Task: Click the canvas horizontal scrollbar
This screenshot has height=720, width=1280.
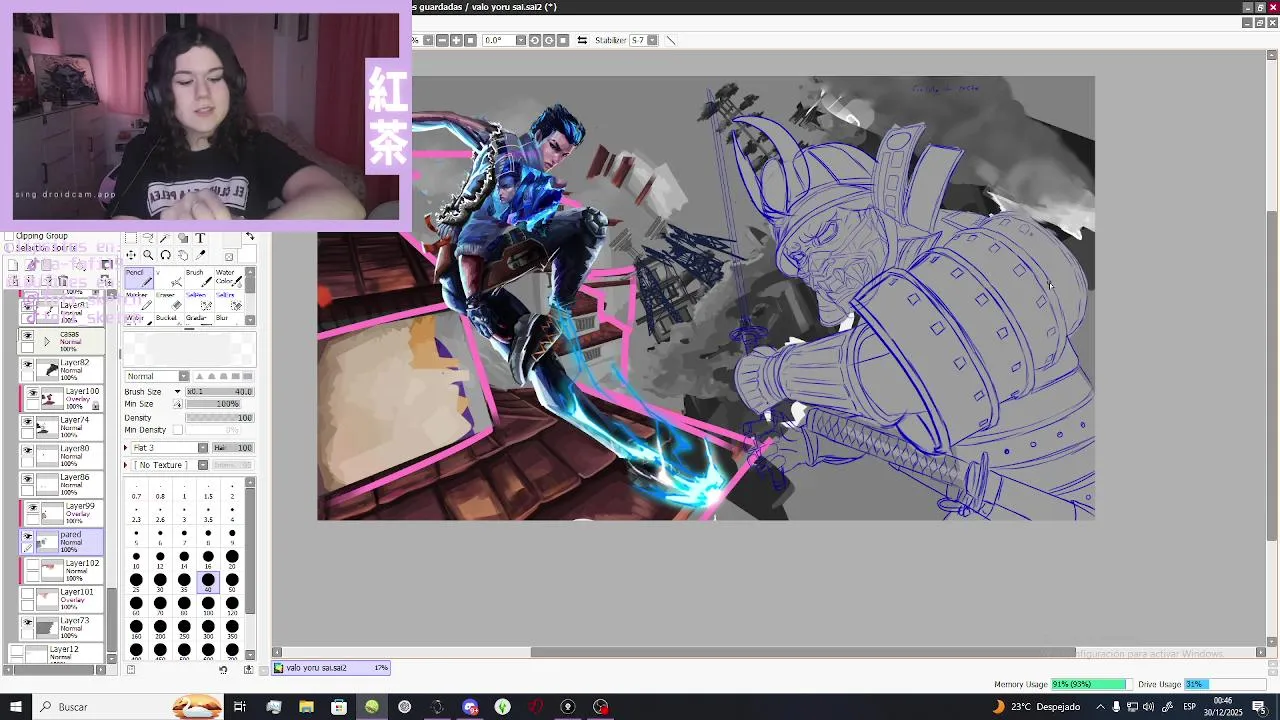Action: click(x=803, y=653)
